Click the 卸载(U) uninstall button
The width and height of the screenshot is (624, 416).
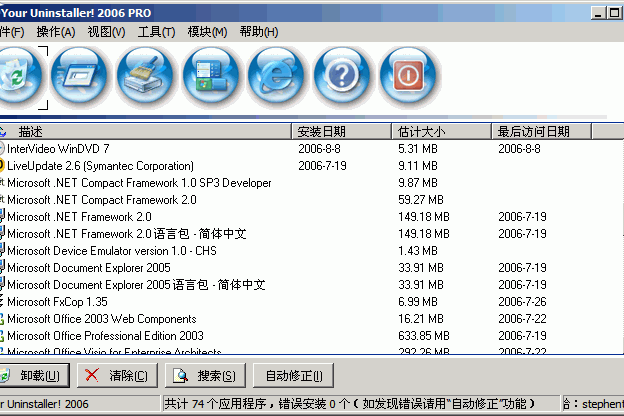click(x=35, y=375)
